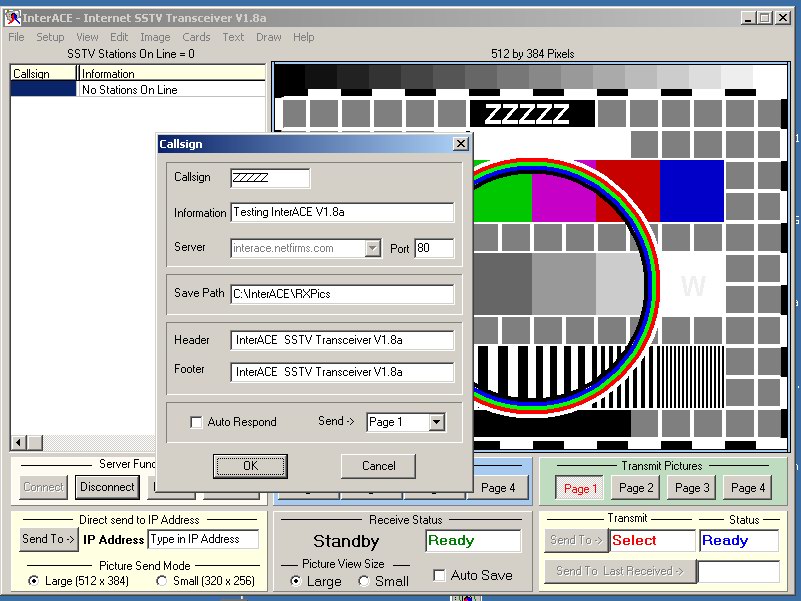Click Cancel in Callsign dialog
Screen dimensions: 801x601
pyautogui.click(x=379, y=466)
